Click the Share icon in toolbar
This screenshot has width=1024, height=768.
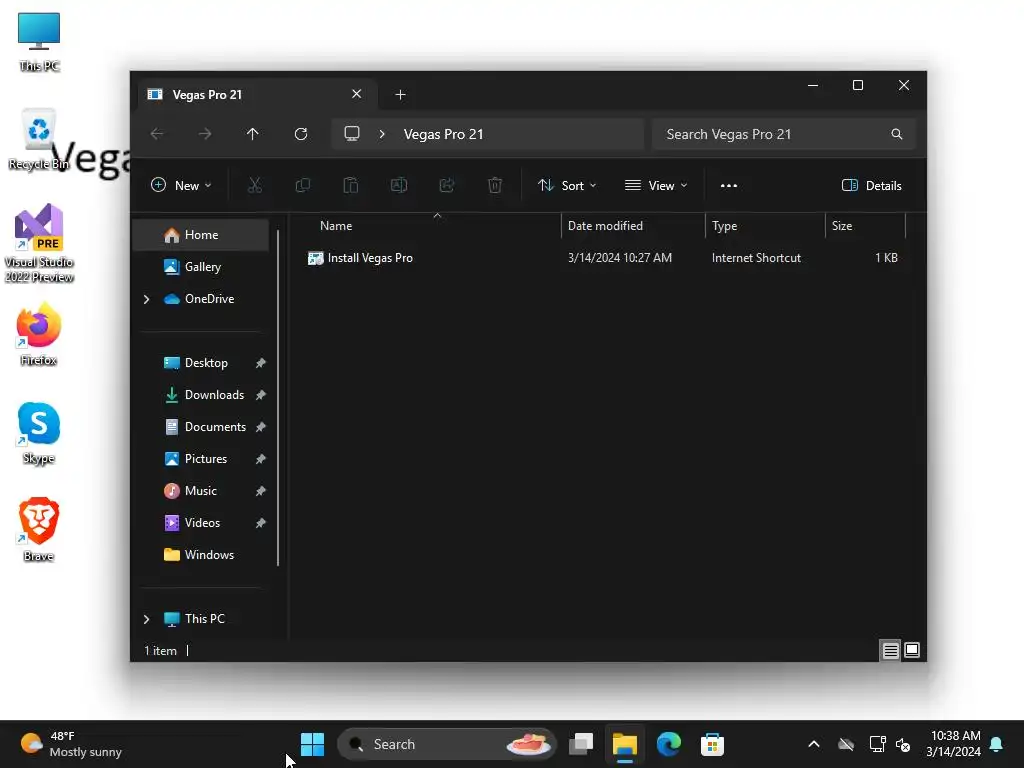click(447, 185)
